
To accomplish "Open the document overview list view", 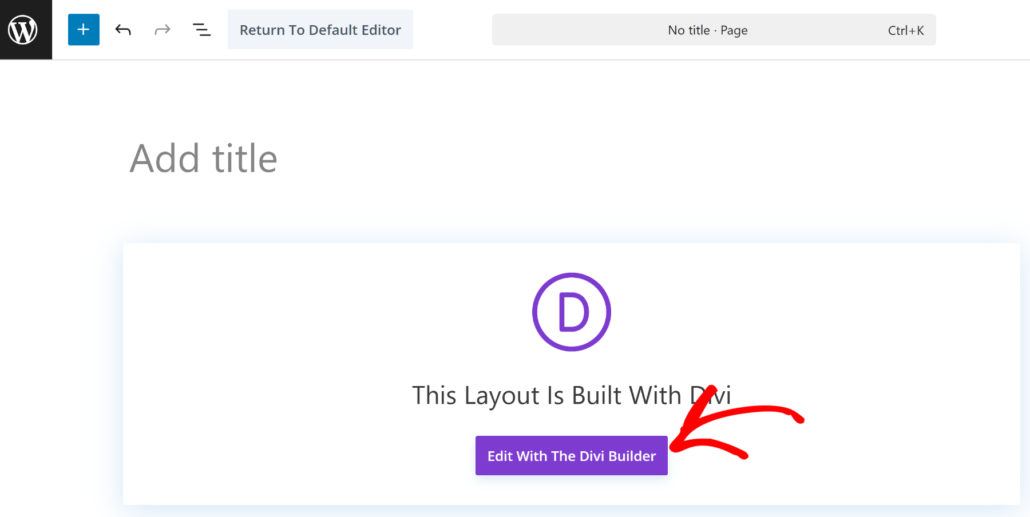I will click(202, 30).
